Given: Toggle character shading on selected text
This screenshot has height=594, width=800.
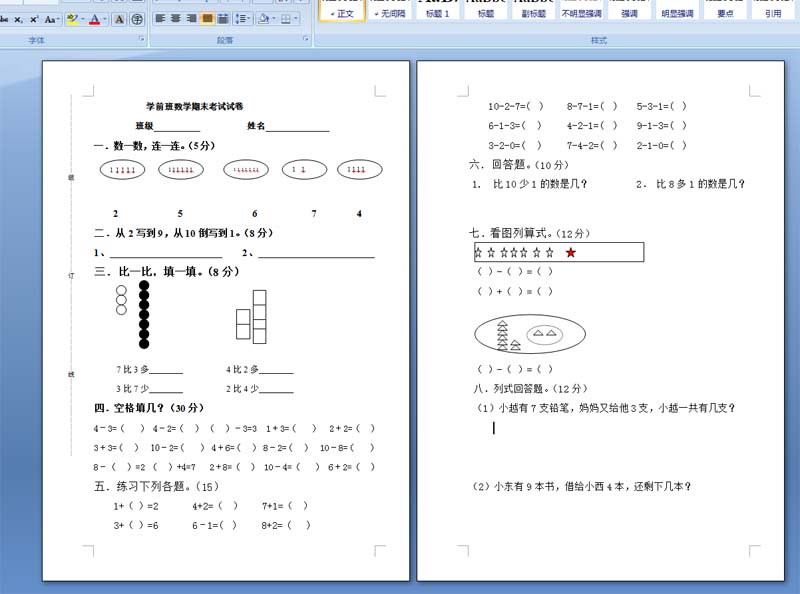Looking at the screenshot, I should (x=119, y=19).
